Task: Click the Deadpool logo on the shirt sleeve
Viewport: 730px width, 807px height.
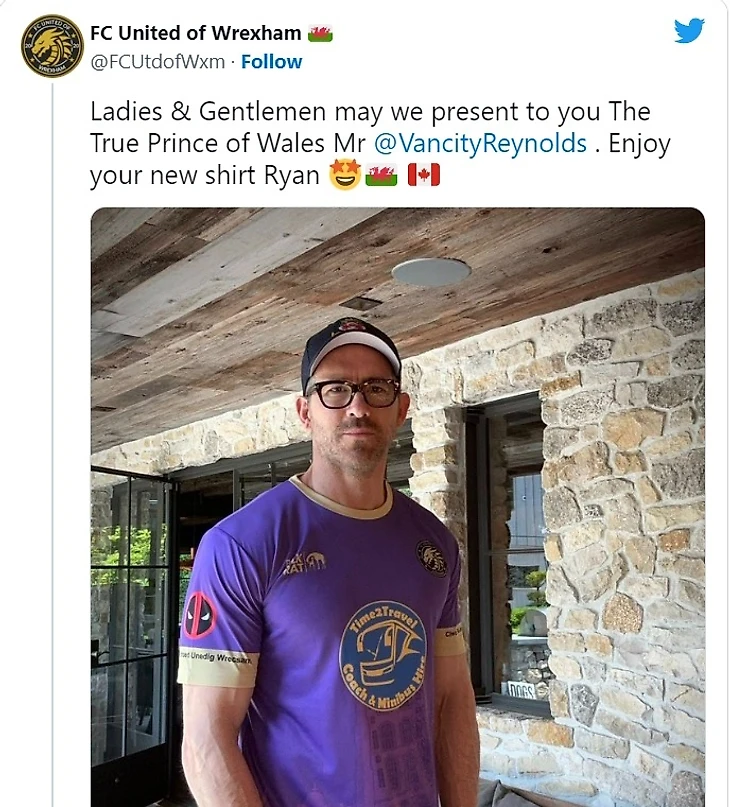Action: 199,614
